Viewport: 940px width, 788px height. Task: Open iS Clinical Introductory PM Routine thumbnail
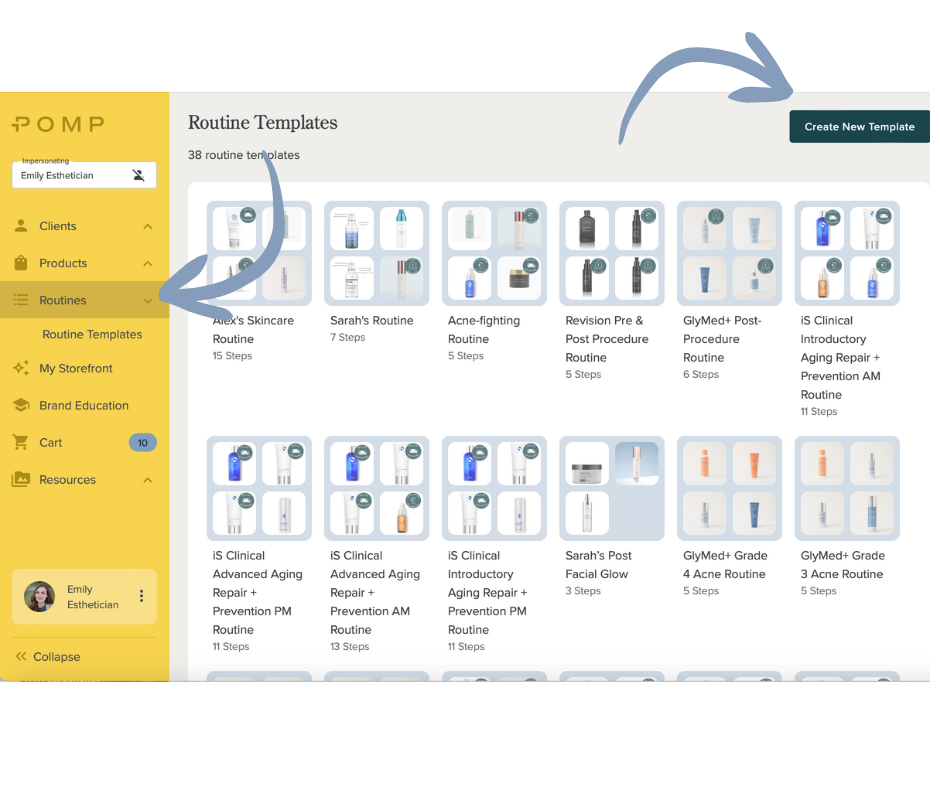point(494,488)
